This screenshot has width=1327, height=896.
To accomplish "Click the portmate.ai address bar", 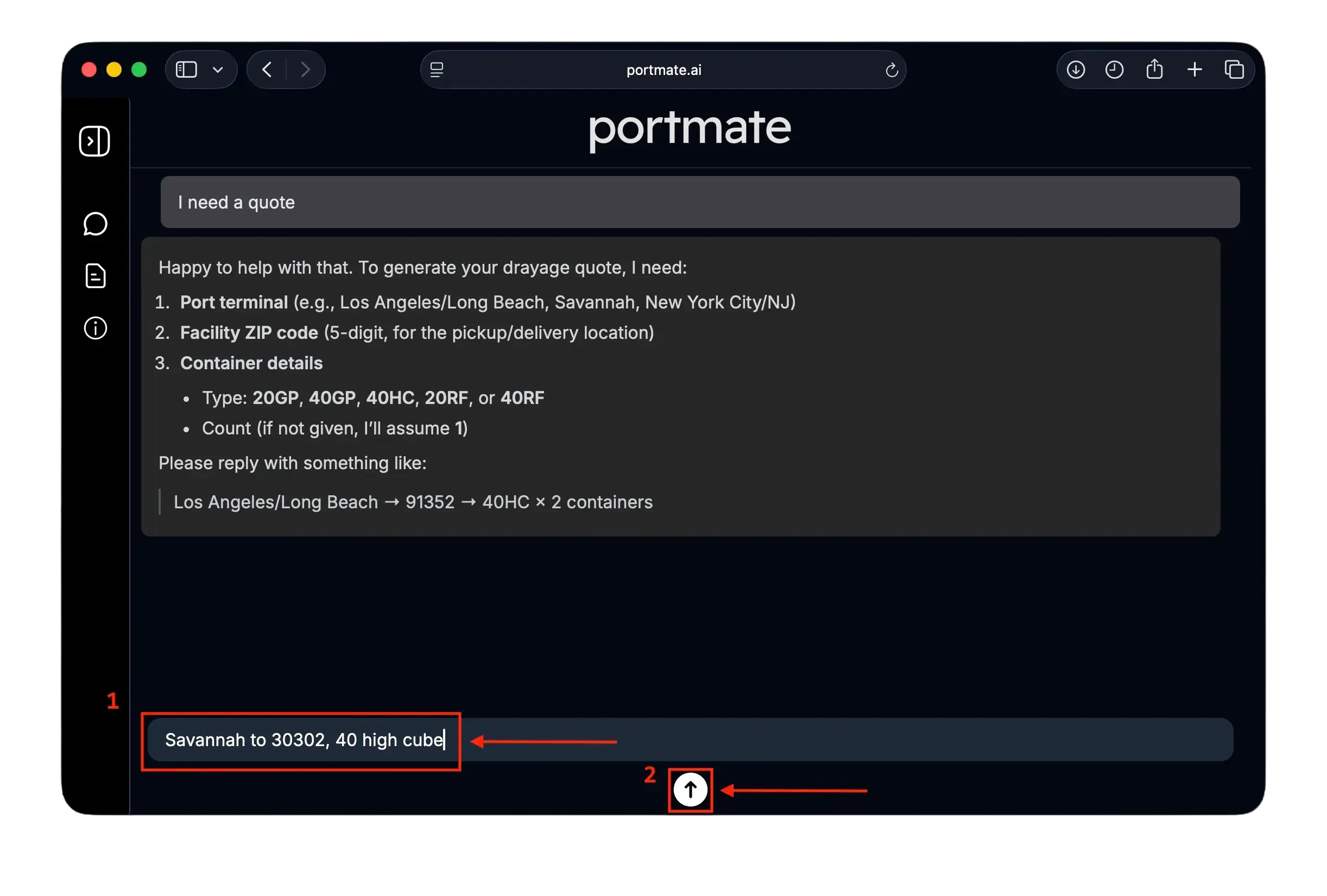I will pyautogui.click(x=663, y=70).
